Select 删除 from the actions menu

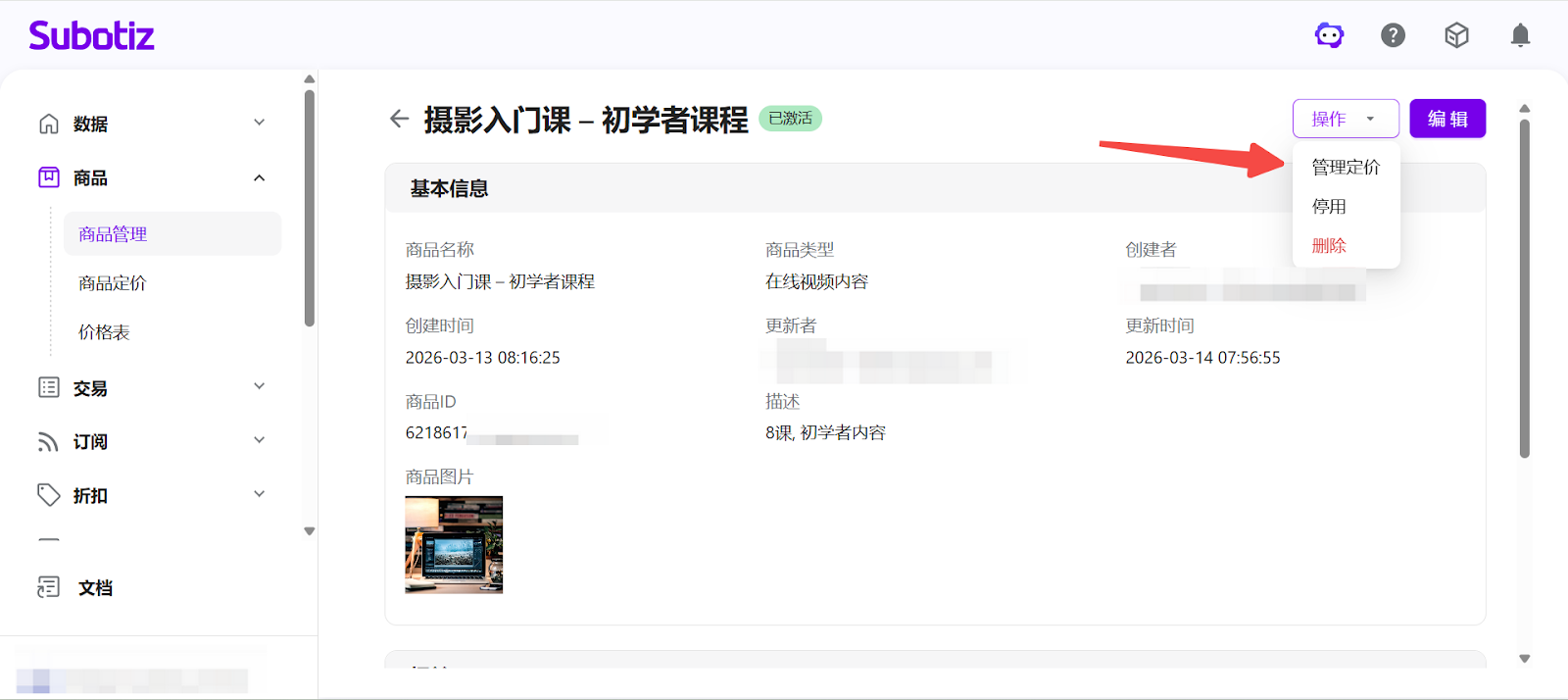point(1329,246)
